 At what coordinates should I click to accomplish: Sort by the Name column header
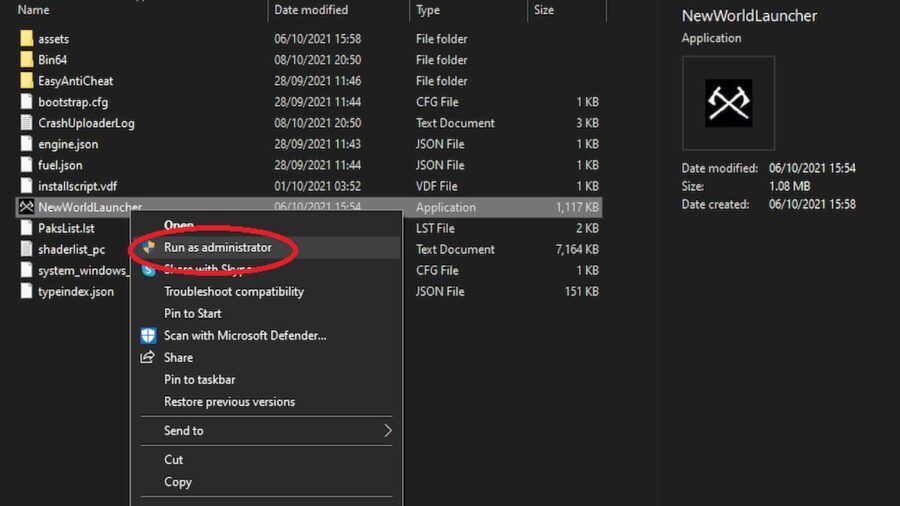(33, 10)
